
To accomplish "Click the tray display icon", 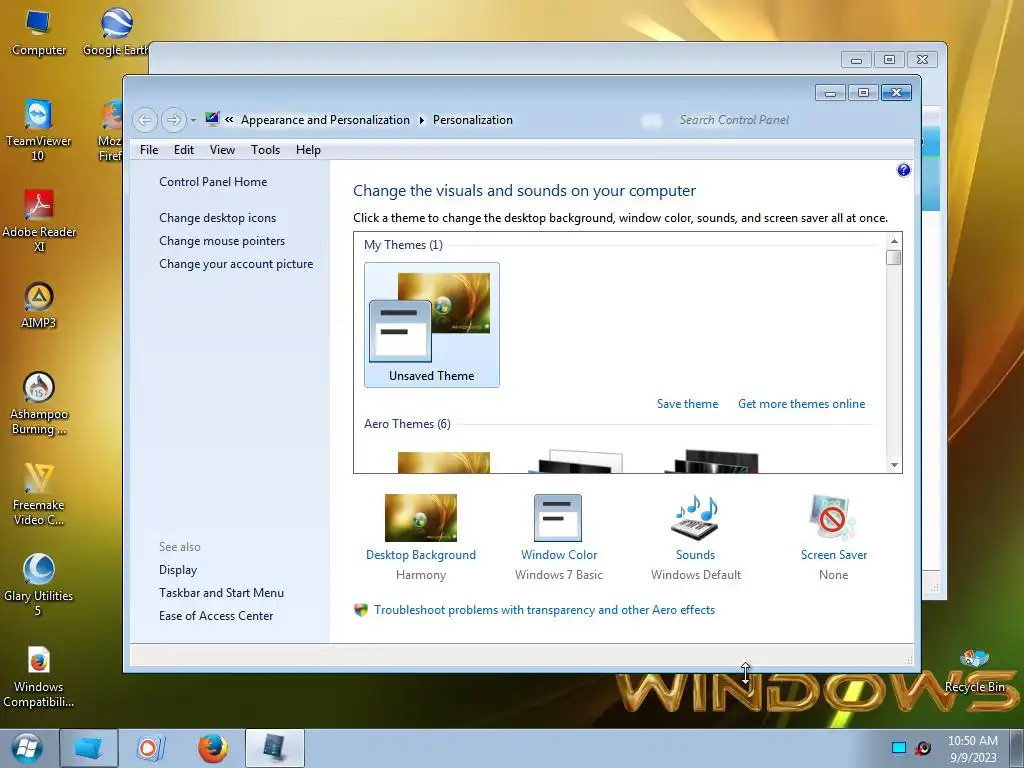I will (x=899, y=748).
